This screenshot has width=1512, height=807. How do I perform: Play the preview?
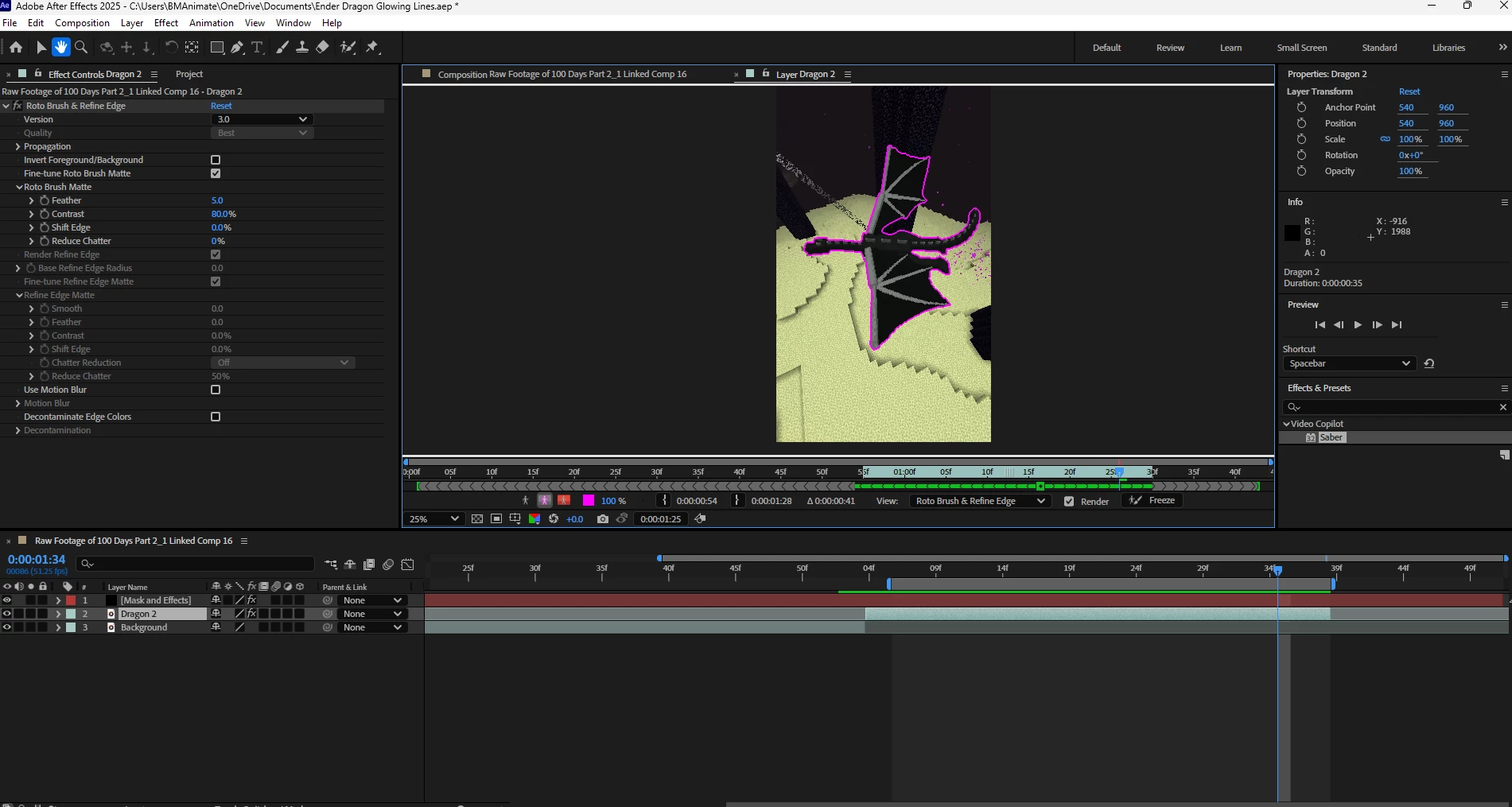(x=1358, y=324)
